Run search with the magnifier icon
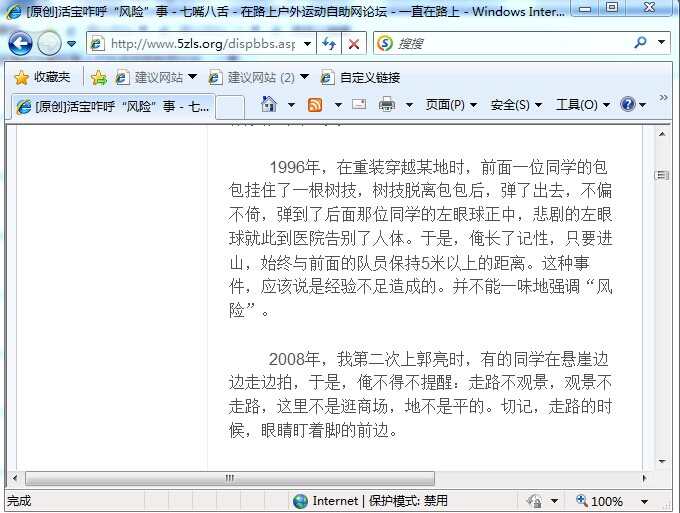Viewport: 680px width, 513px height. pos(640,42)
